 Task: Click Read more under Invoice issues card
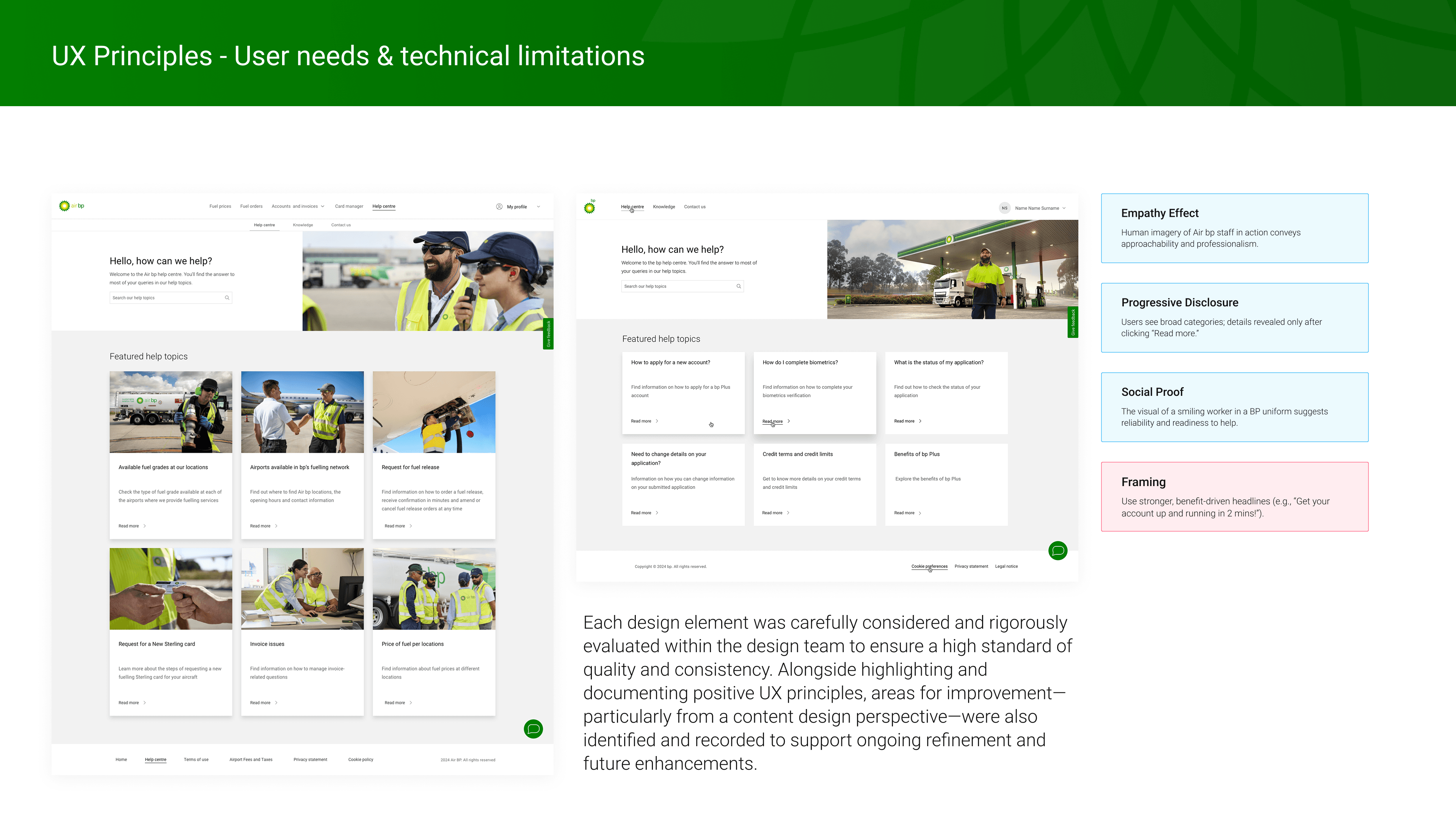(260, 703)
